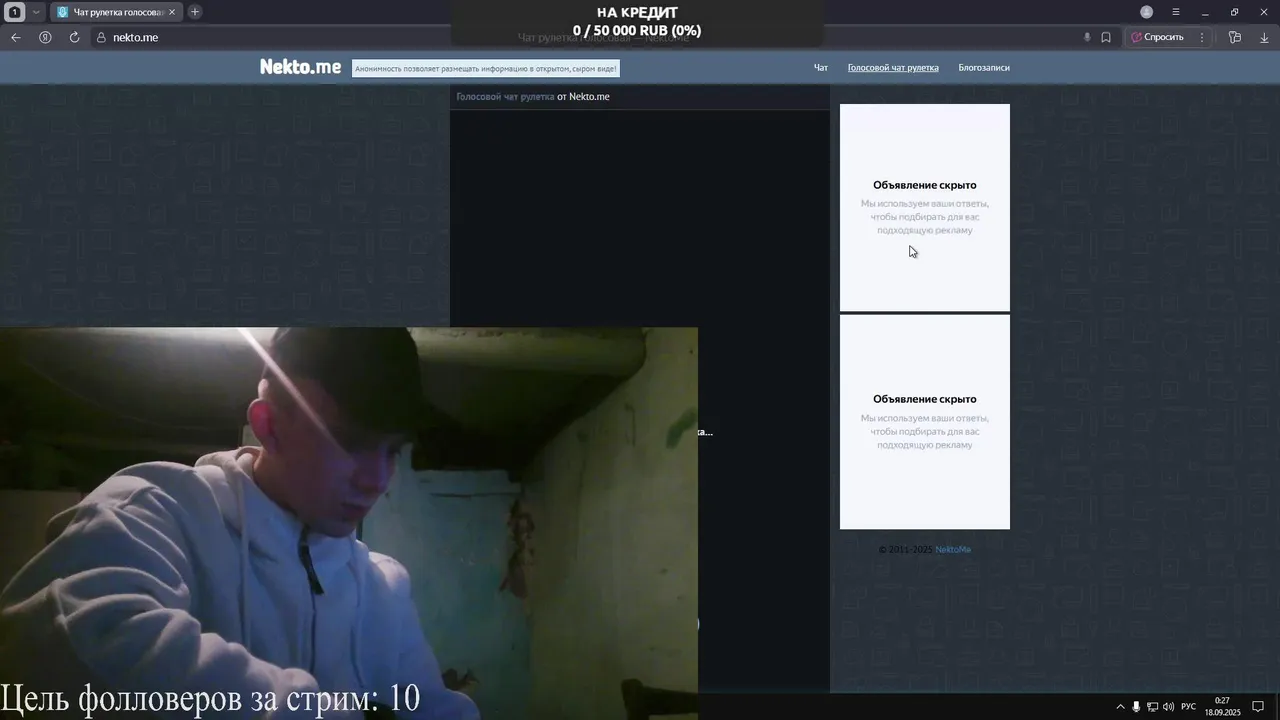Click the microphone tray icon
The width and height of the screenshot is (1280, 720).
(1136, 707)
